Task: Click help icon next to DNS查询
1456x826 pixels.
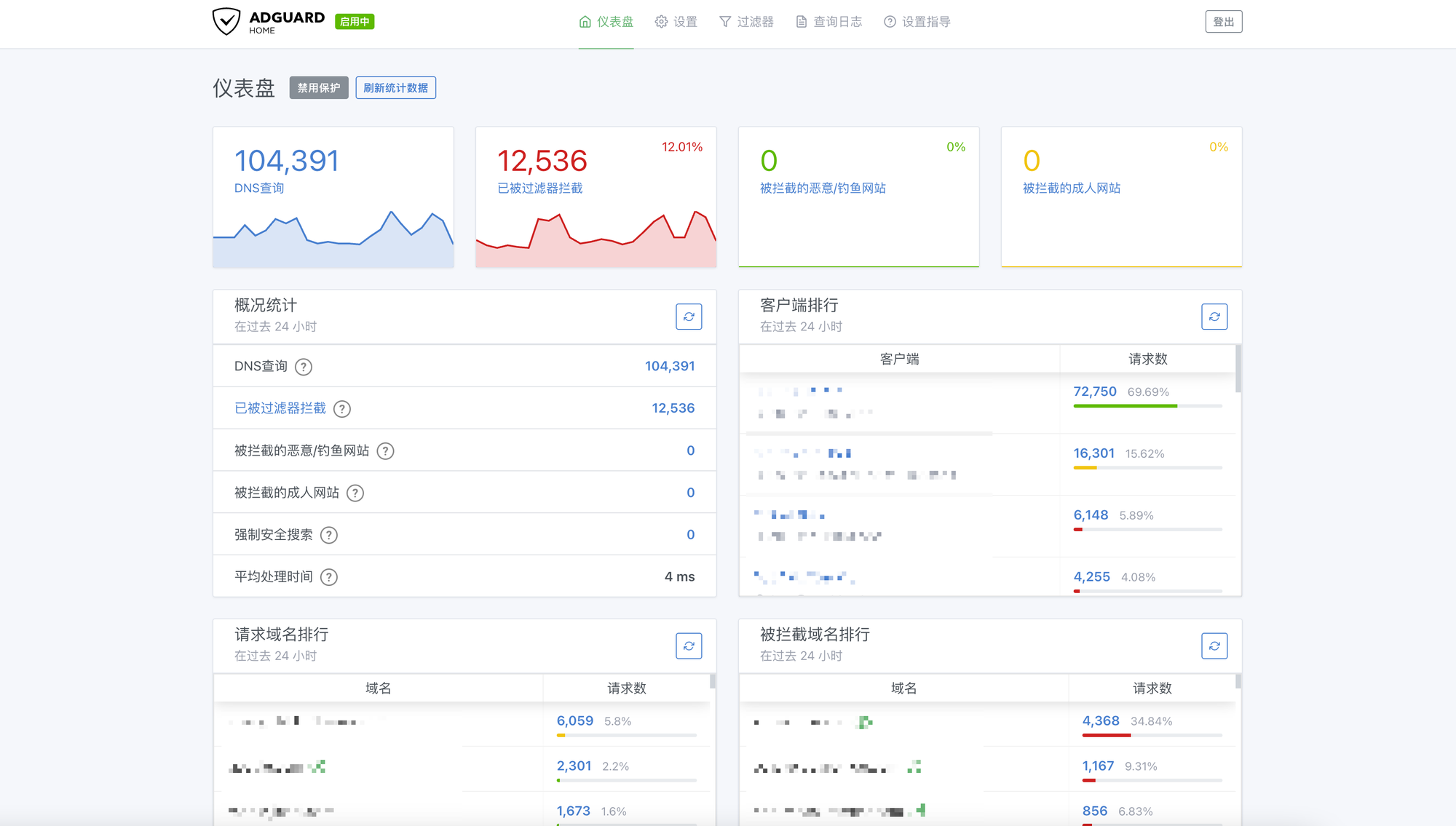Action: [304, 367]
